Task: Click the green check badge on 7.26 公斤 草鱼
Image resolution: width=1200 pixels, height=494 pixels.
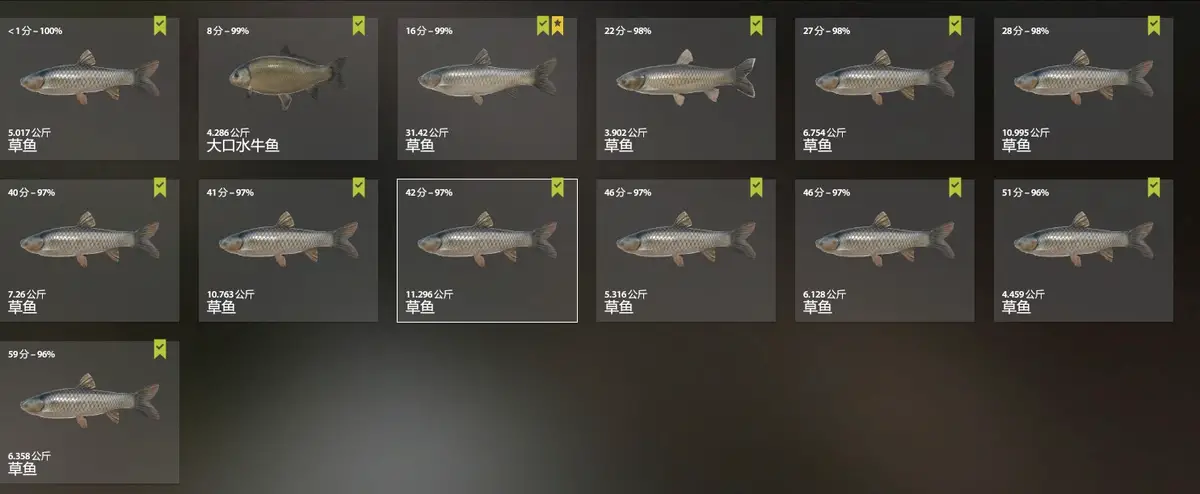Action: (160, 188)
